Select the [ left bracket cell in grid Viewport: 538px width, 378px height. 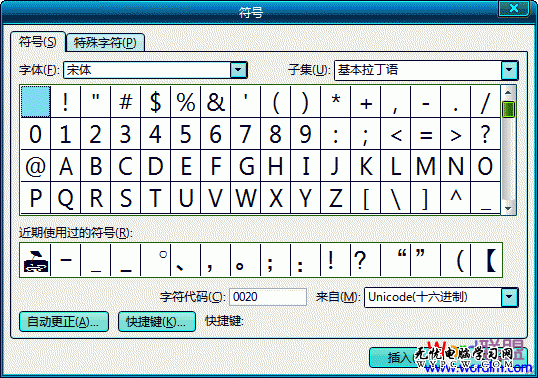pos(365,198)
